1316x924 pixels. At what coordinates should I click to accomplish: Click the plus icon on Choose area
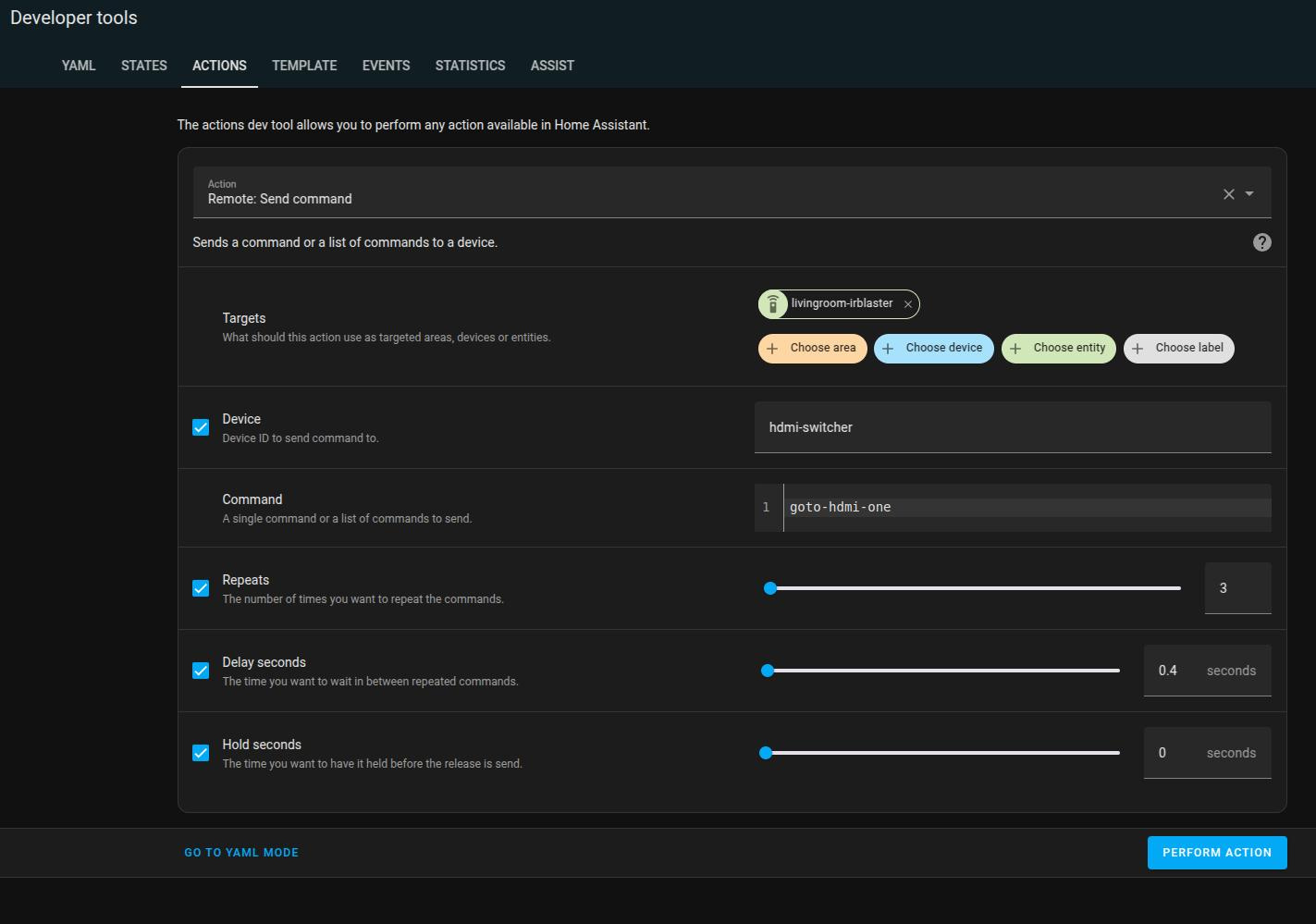pos(772,349)
